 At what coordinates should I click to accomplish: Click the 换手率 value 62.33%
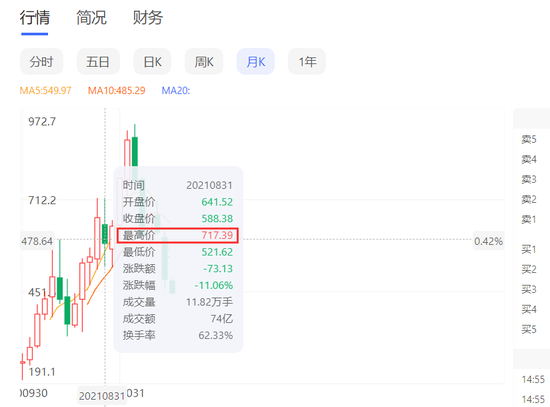[216, 335]
